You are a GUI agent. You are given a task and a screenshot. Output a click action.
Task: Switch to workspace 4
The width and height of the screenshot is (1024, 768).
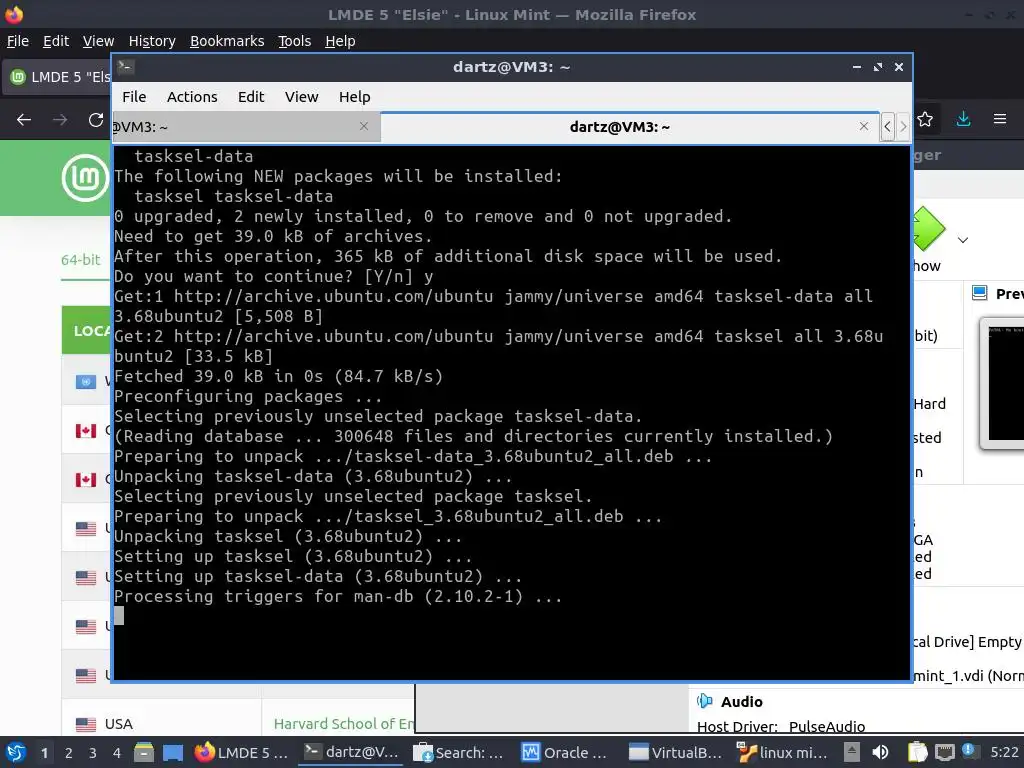point(117,753)
